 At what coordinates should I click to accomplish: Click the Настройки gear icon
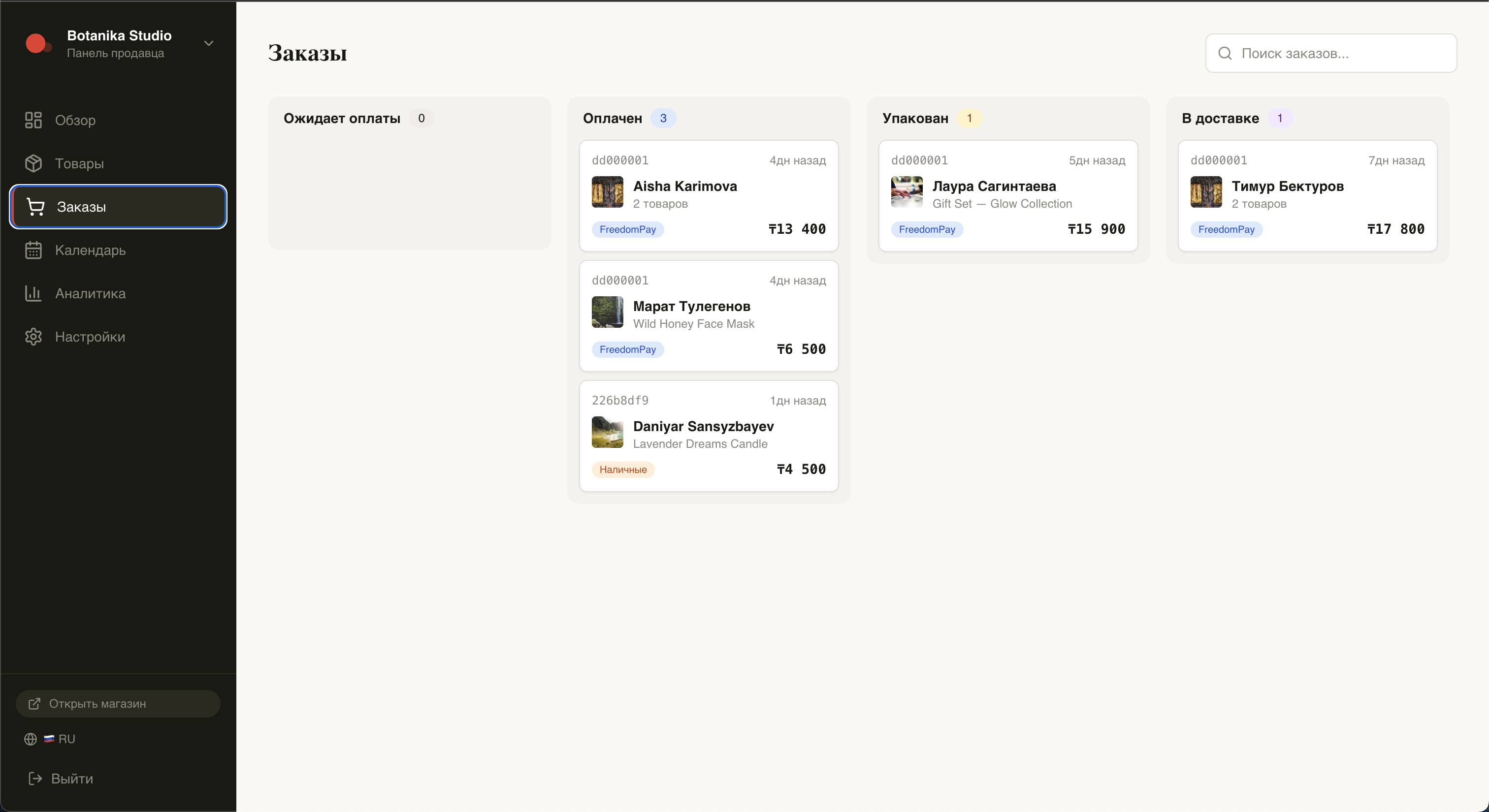coord(33,337)
